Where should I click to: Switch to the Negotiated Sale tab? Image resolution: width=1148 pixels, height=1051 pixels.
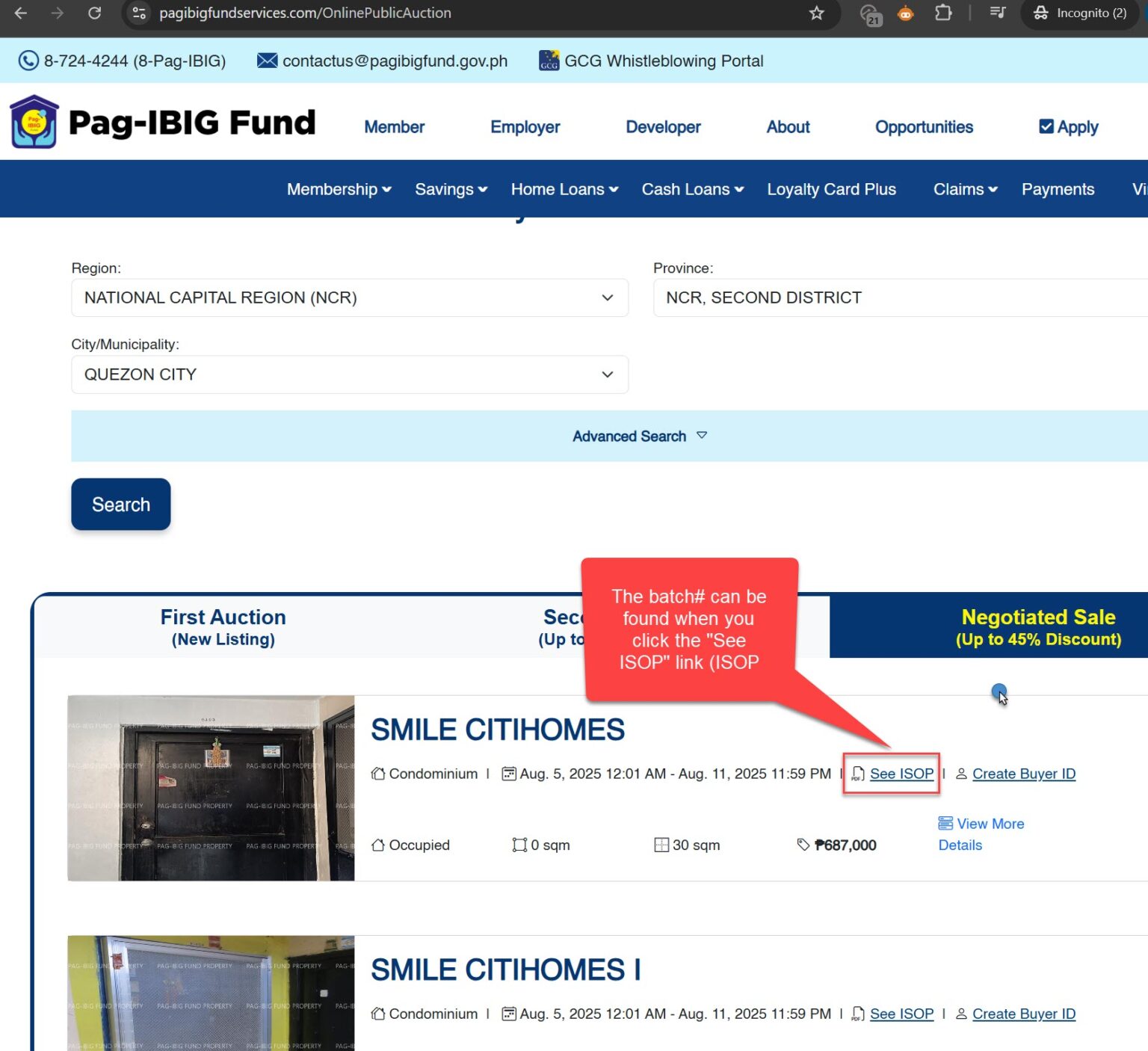1038,626
